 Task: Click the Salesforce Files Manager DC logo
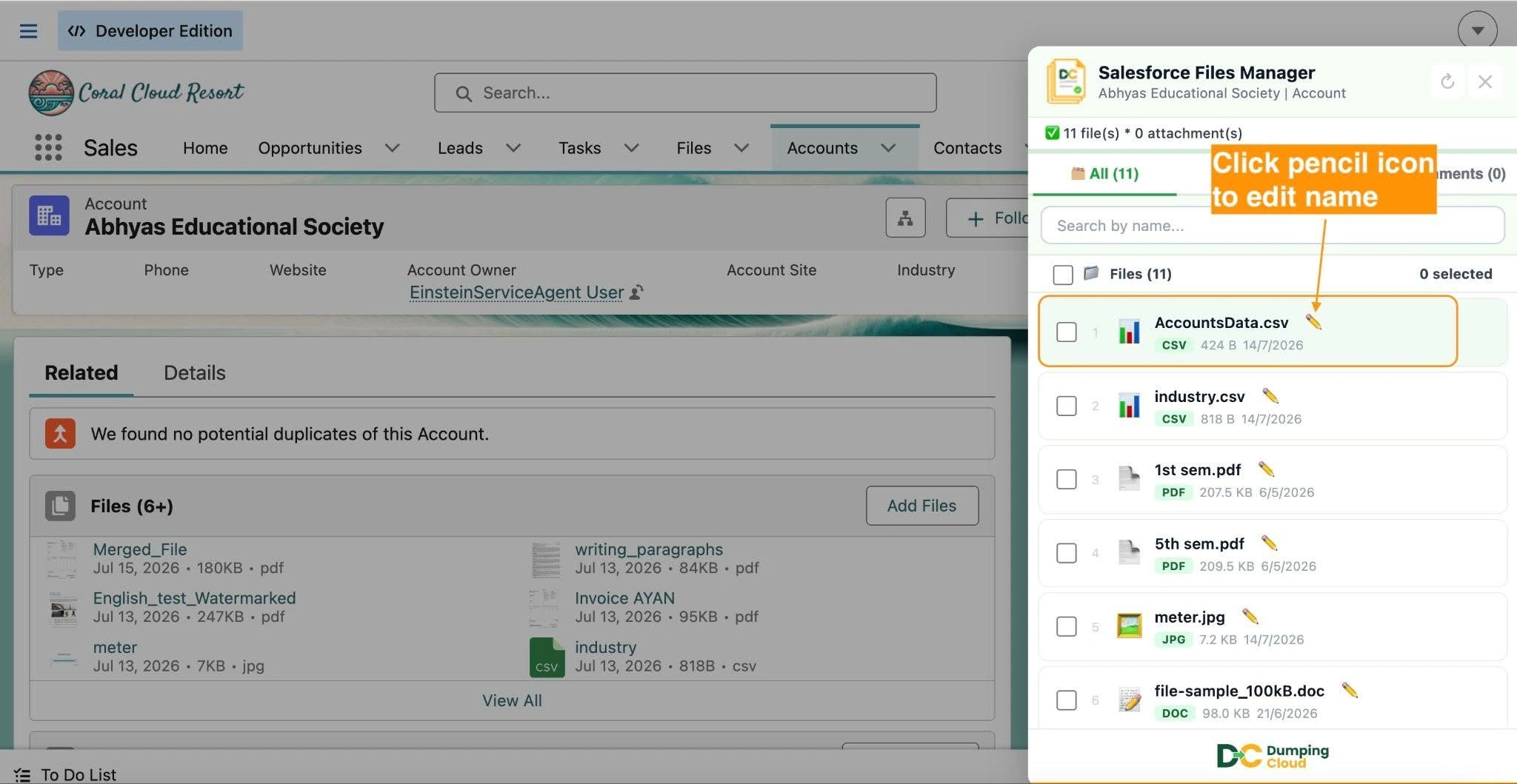(1066, 81)
